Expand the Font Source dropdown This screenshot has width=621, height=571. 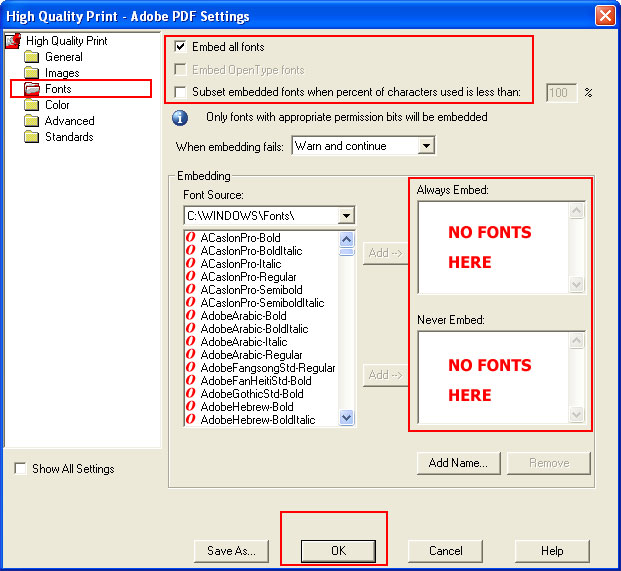coord(346,216)
